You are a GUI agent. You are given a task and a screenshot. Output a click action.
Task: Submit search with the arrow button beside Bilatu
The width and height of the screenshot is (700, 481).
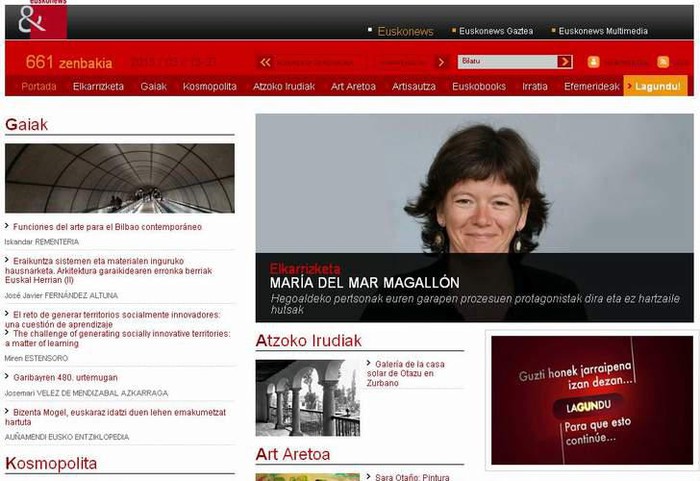[x=565, y=62]
